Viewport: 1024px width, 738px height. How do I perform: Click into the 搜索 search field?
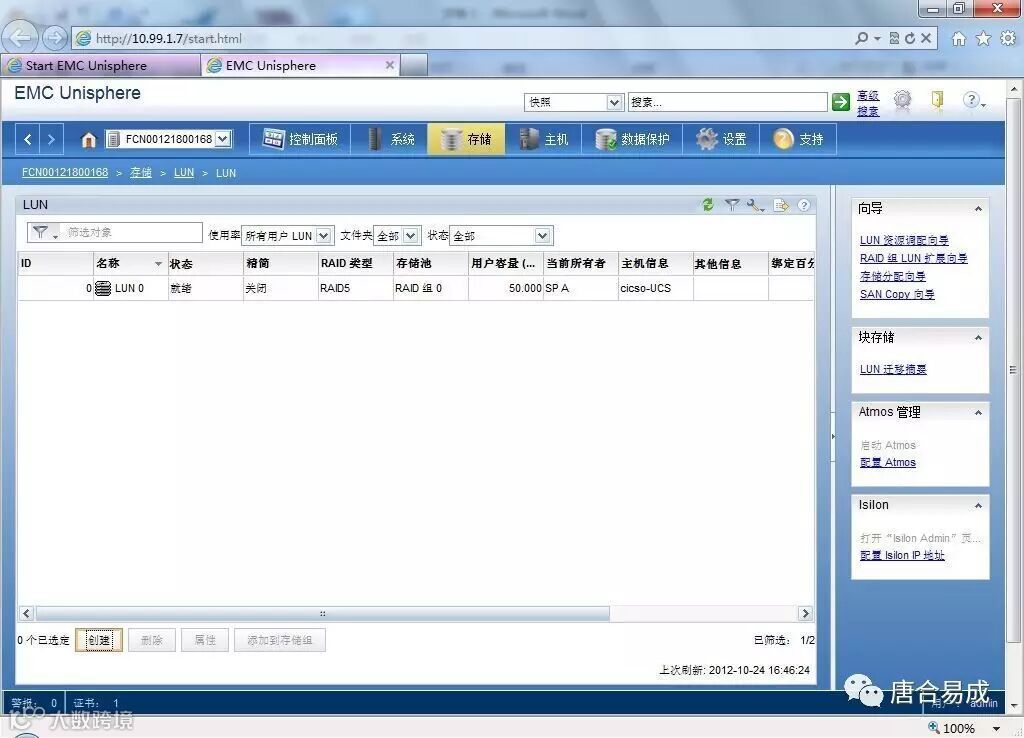click(728, 103)
